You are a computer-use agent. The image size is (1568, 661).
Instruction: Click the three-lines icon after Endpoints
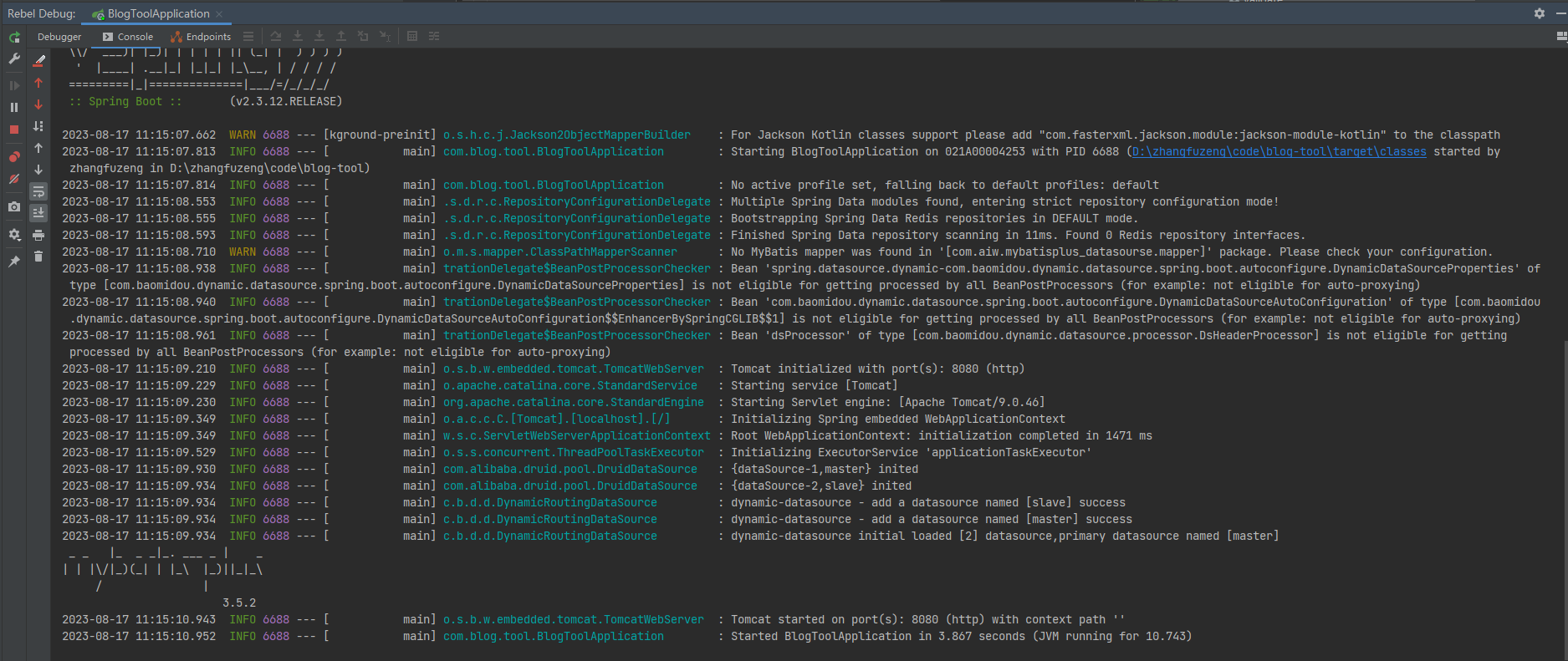click(248, 36)
